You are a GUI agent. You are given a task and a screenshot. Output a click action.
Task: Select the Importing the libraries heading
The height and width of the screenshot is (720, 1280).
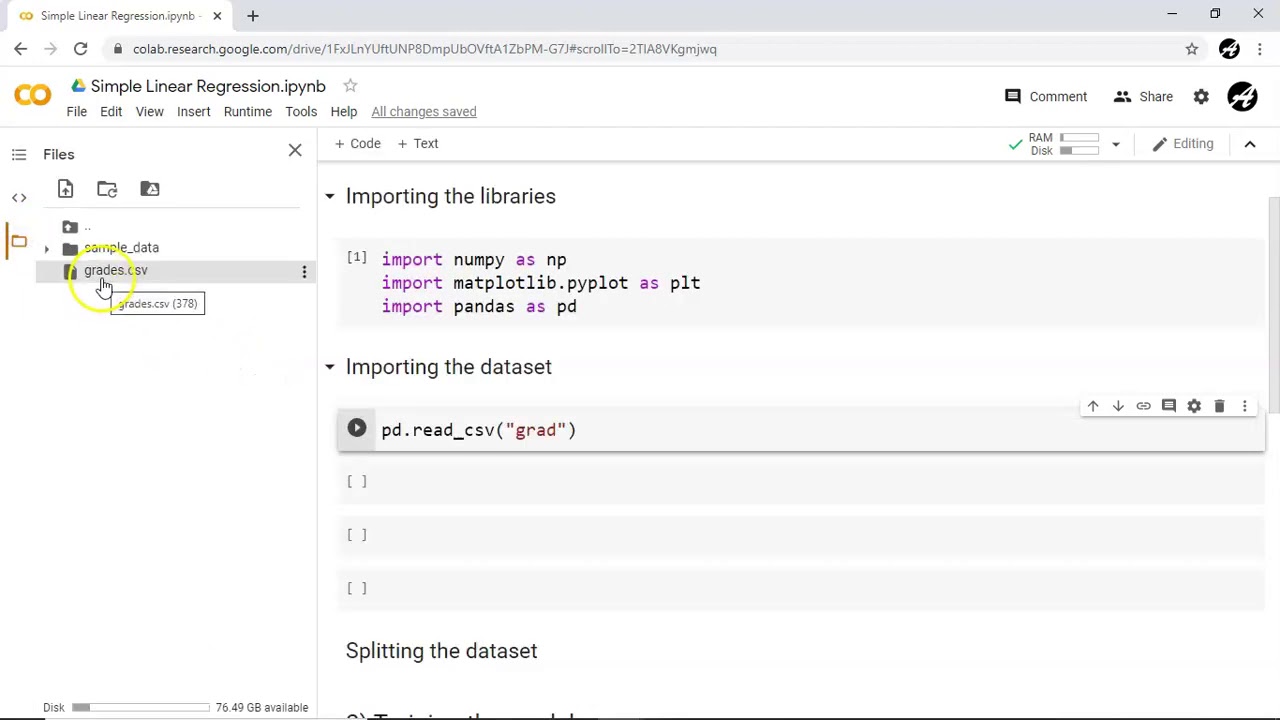[451, 196]
